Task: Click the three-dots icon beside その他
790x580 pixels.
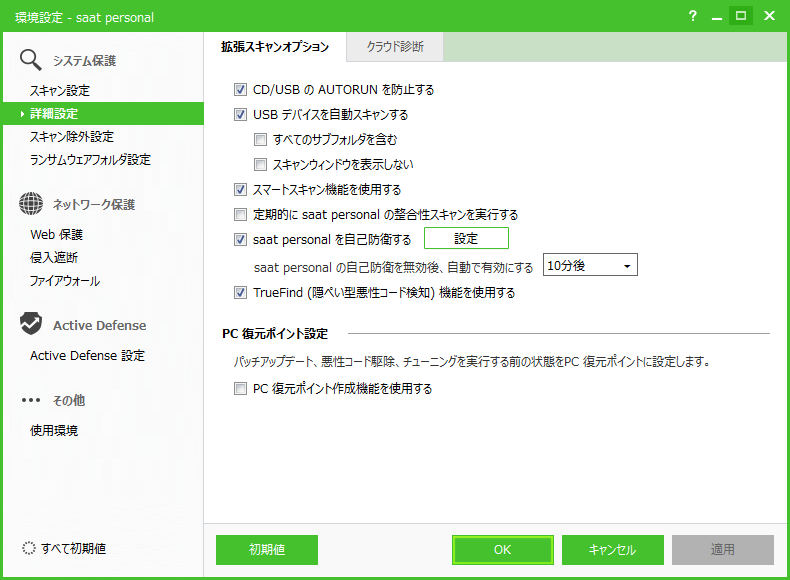Action: pyautogui.click(x=31, y=400)
